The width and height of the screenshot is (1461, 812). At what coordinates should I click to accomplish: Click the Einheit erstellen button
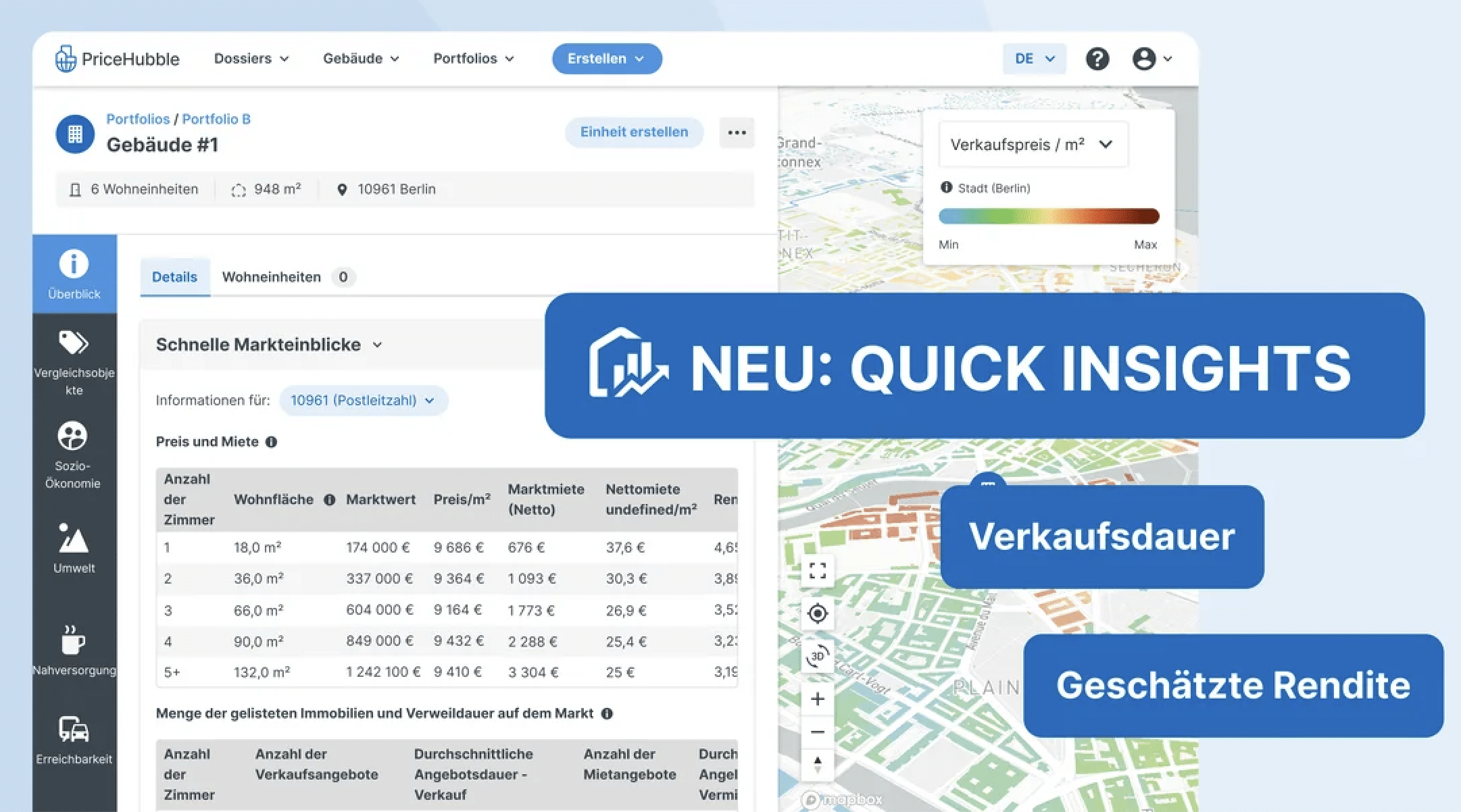pos(634,132)
